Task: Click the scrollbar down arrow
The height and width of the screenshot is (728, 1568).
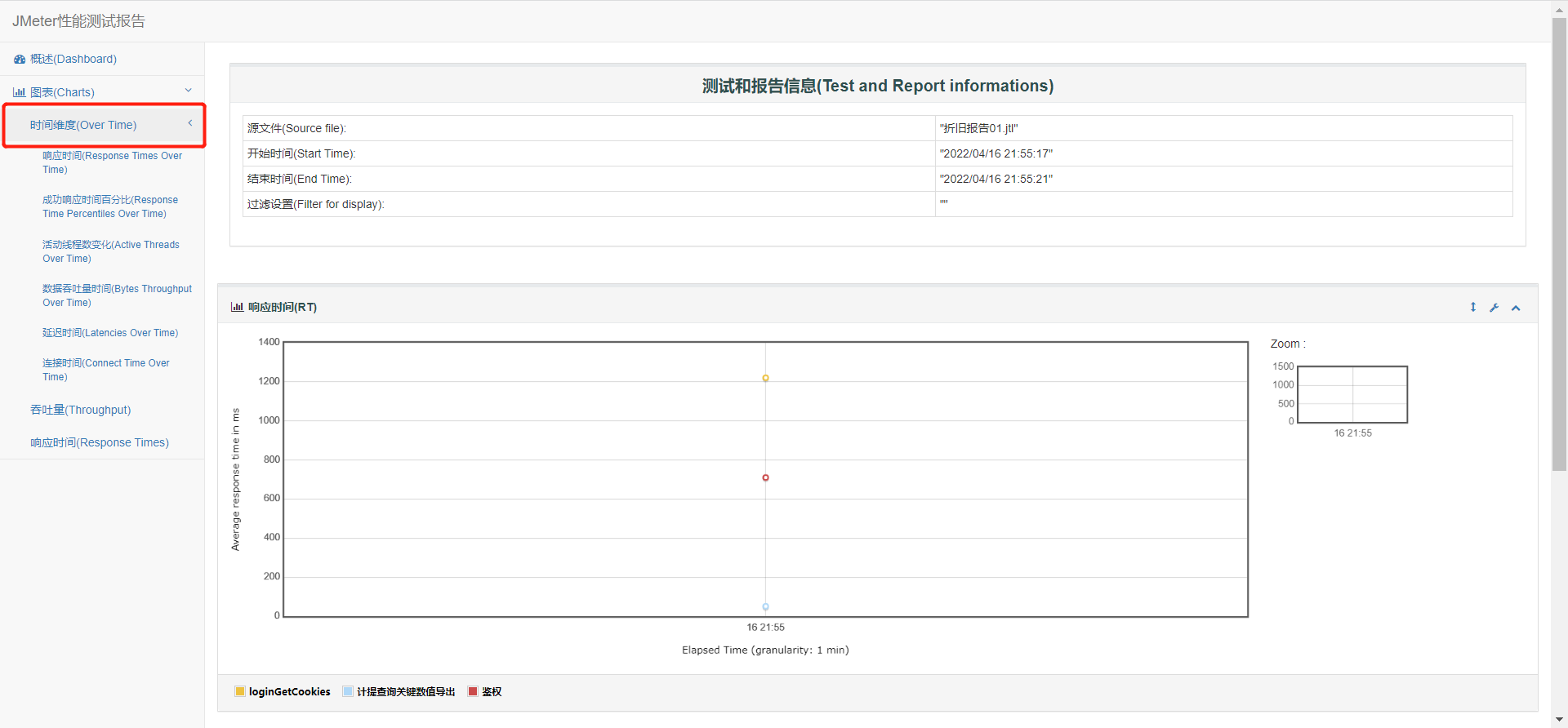Action: tap(1559, 720)
